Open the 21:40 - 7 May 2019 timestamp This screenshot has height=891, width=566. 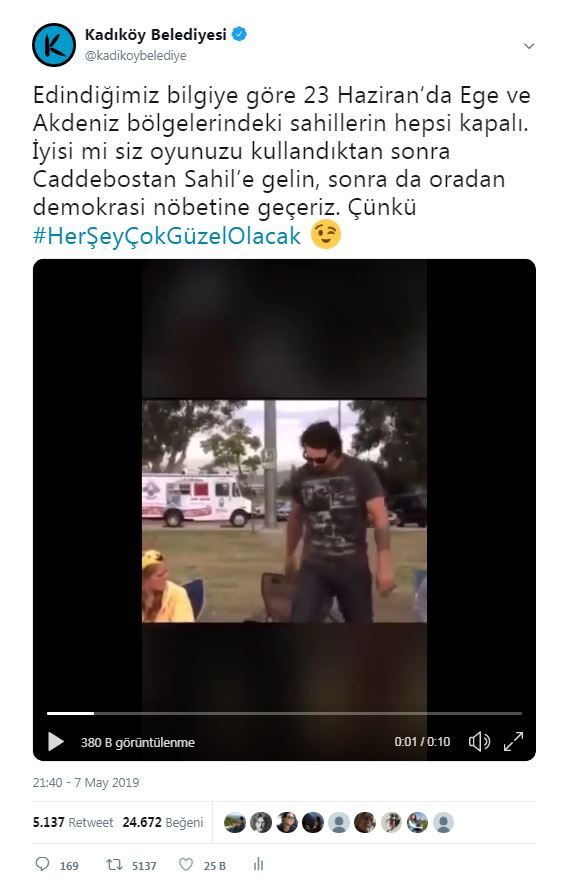(86, 782)
